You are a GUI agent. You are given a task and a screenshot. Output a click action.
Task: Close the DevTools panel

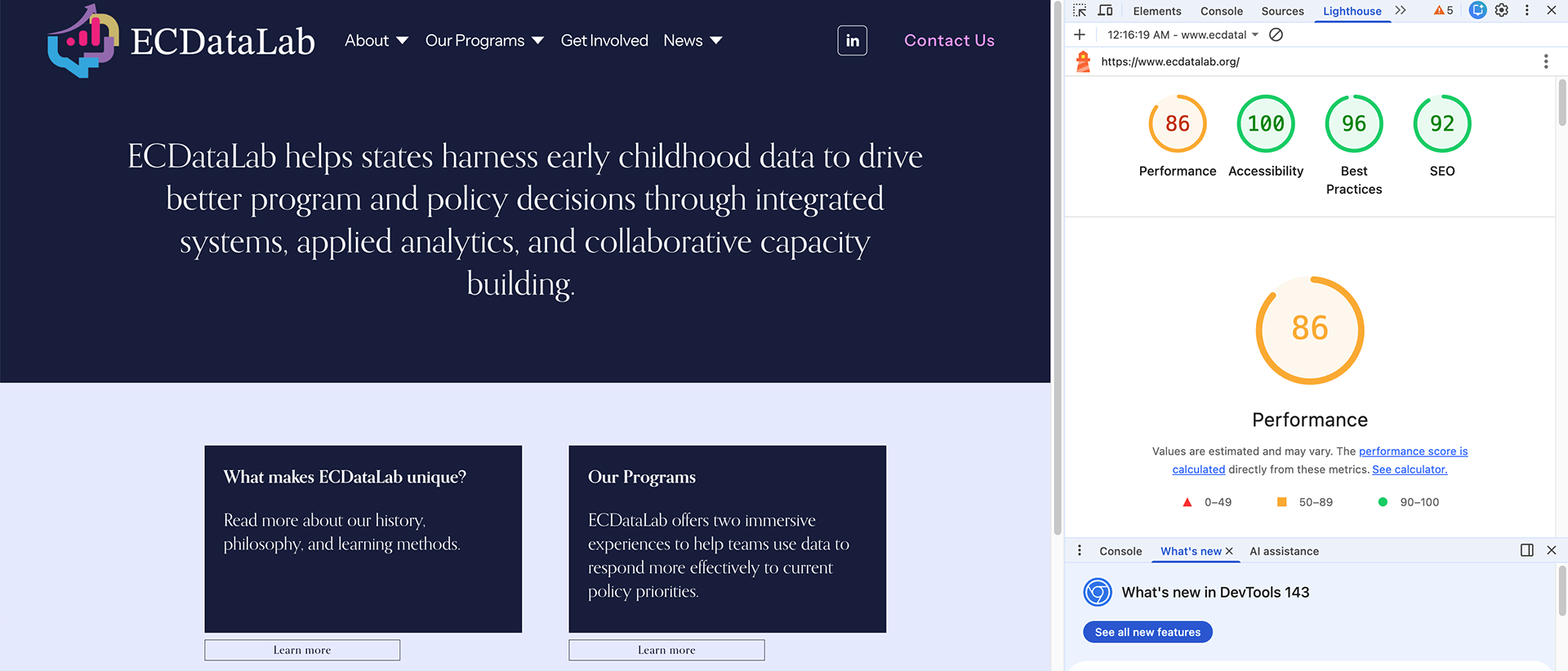point(1552,11)
